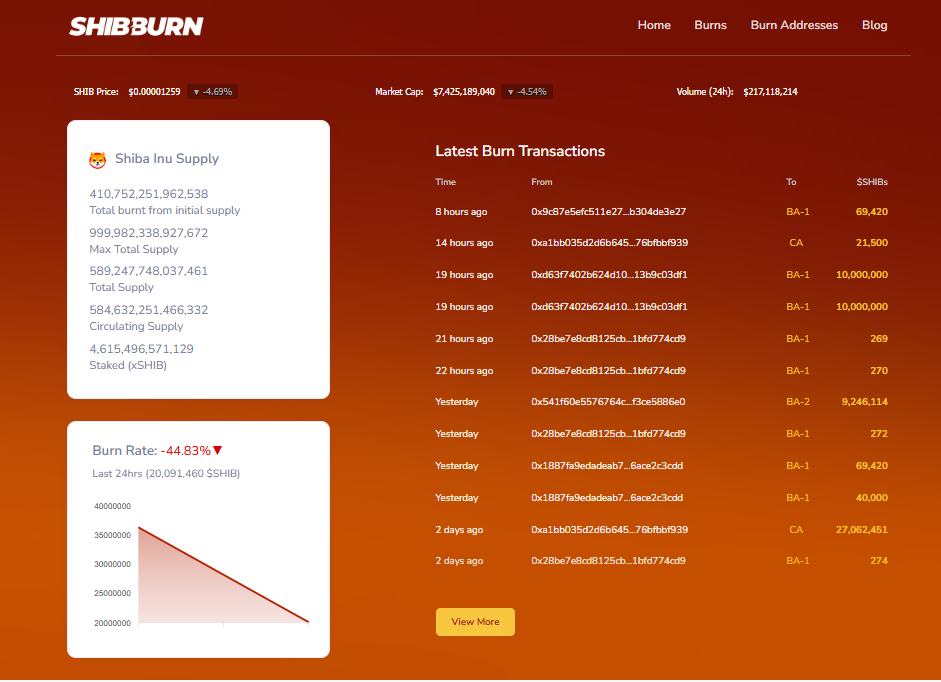The image size is (941, 682).
Task: Click the Burn Rate -44.83% text
Action: tap(151, 451)
